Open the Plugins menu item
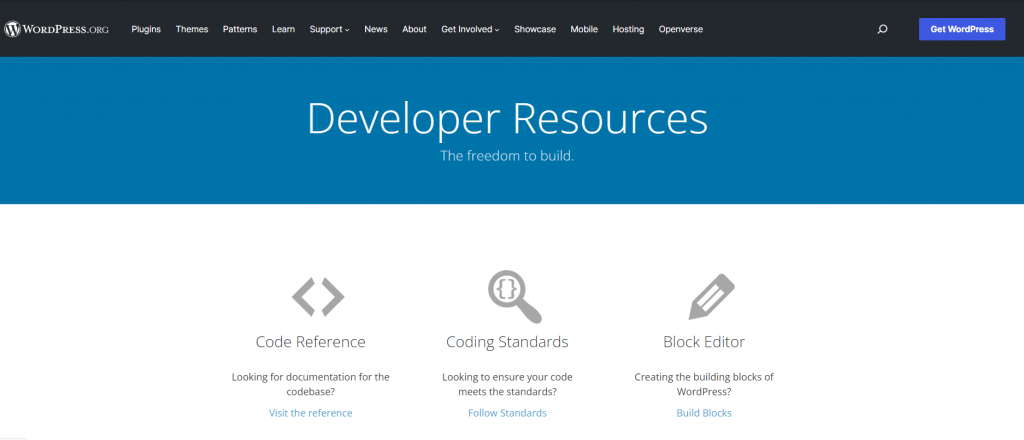The height and width of the screenshot is (440, 1024). [146, 29]
